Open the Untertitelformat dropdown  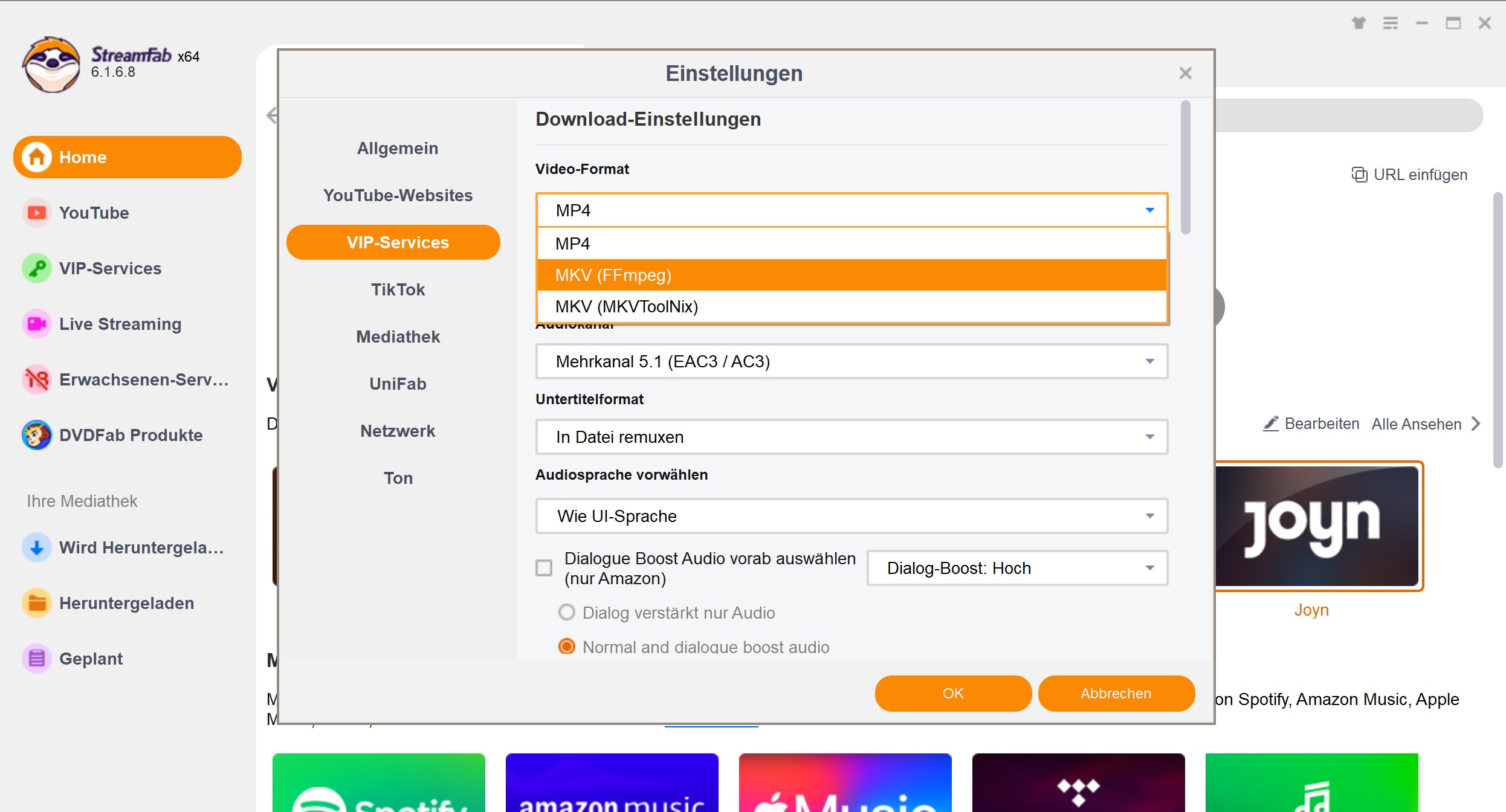pos(853,437)
